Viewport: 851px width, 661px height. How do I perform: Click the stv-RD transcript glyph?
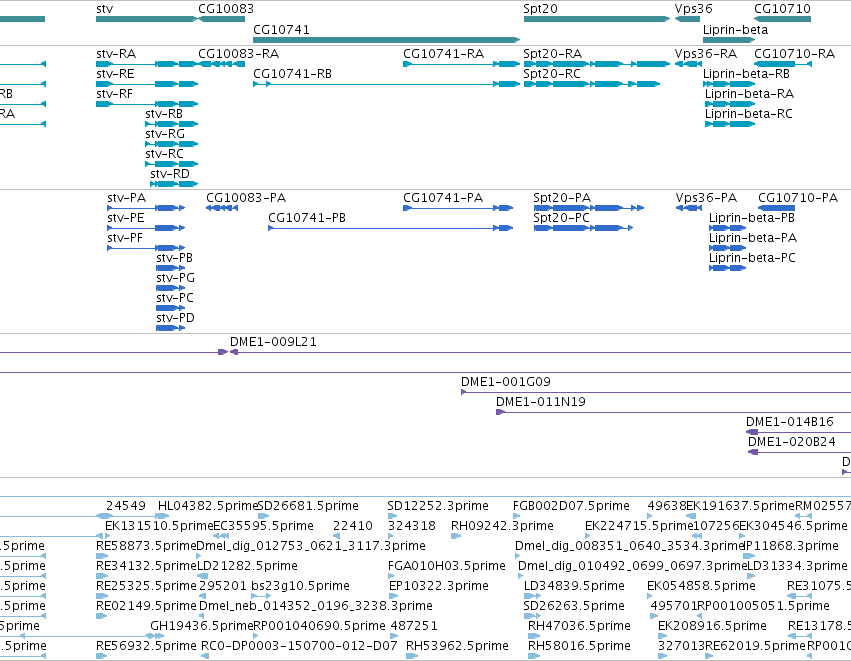(x=174, y=184)
